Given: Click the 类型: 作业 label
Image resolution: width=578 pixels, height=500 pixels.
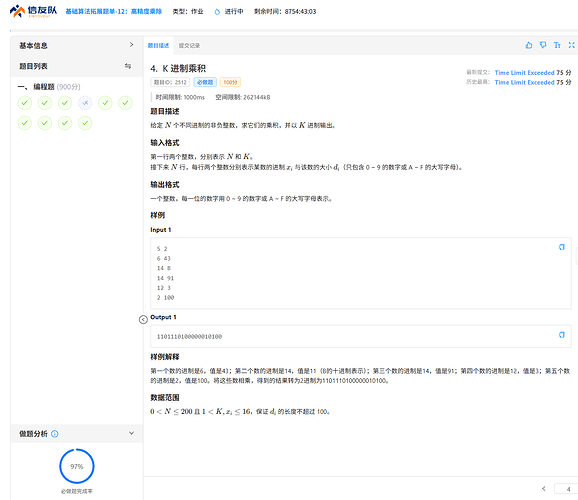Looking at the screenshot, I should coord(188,11).
